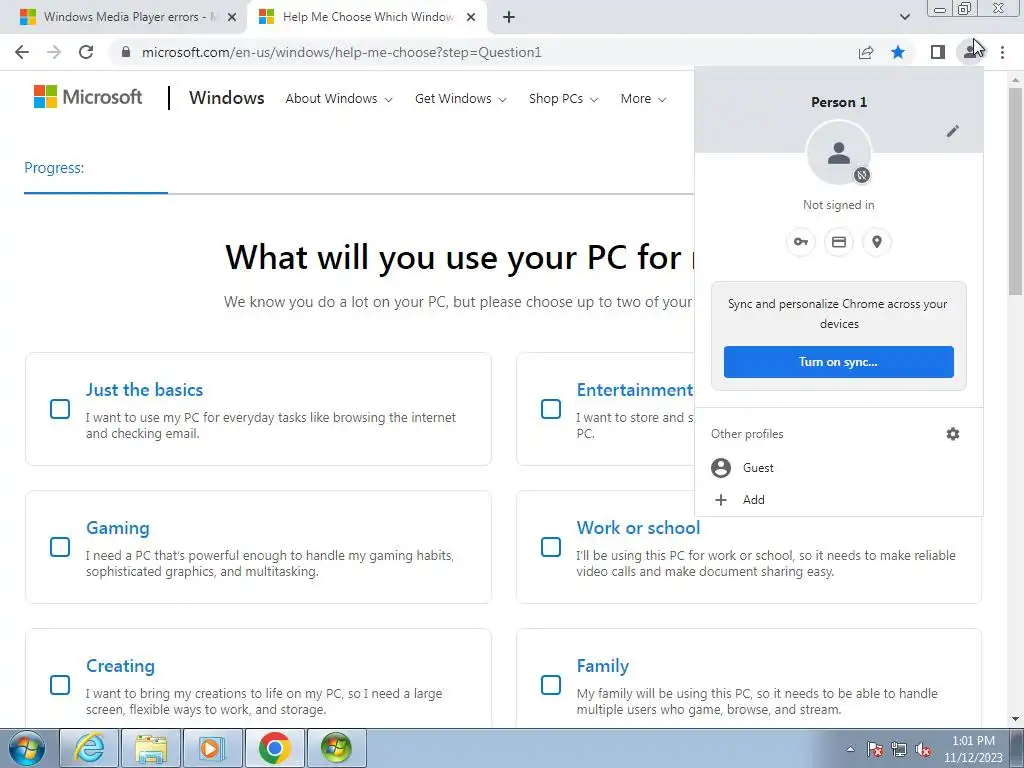
Task: Click the Just the basics heading
Action: pos(144,390)
